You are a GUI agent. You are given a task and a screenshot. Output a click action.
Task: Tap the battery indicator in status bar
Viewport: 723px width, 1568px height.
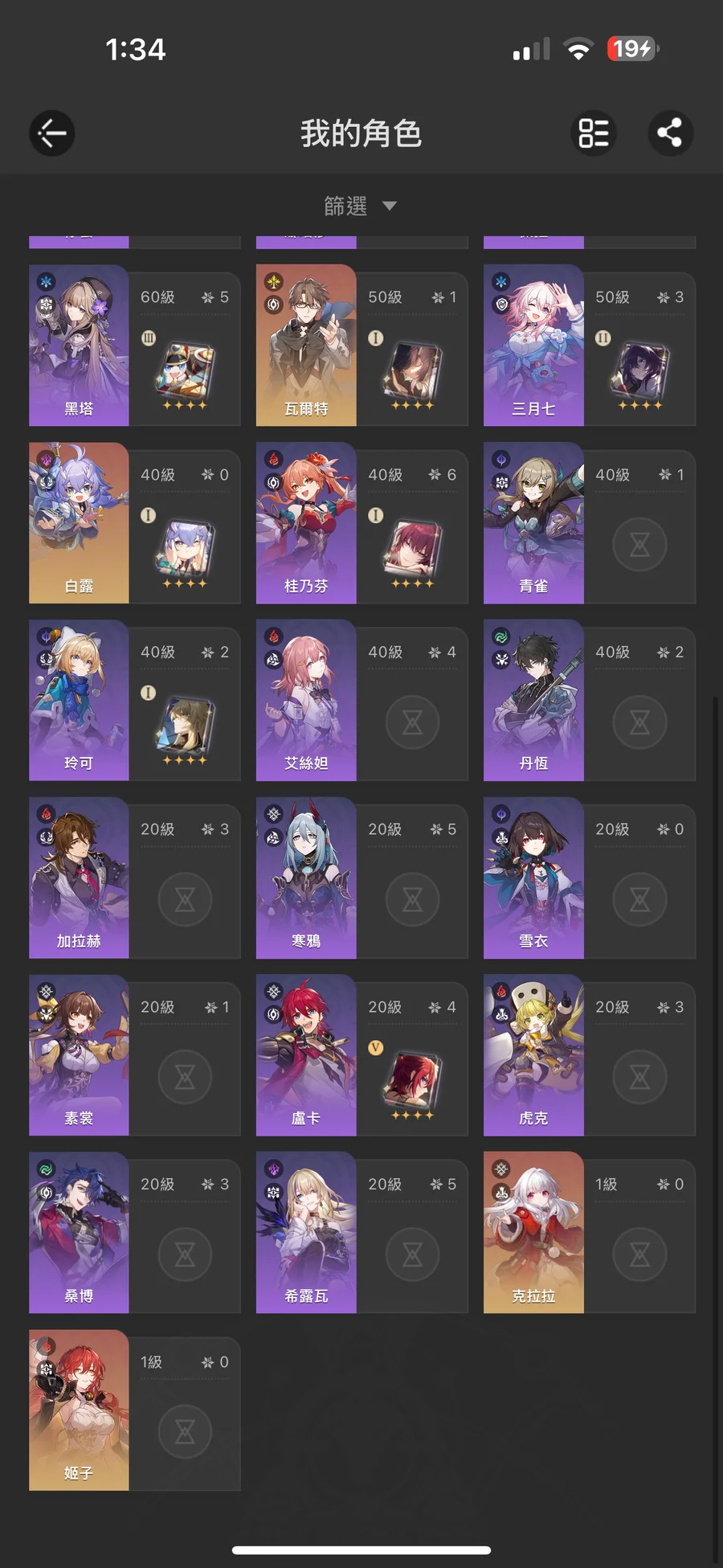[633, 49]
